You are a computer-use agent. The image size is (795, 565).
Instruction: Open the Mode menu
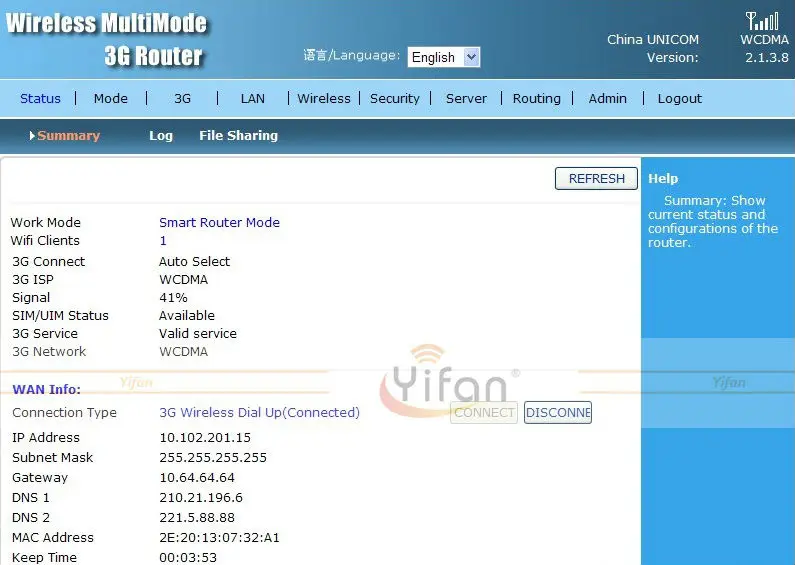click(111, 98)
